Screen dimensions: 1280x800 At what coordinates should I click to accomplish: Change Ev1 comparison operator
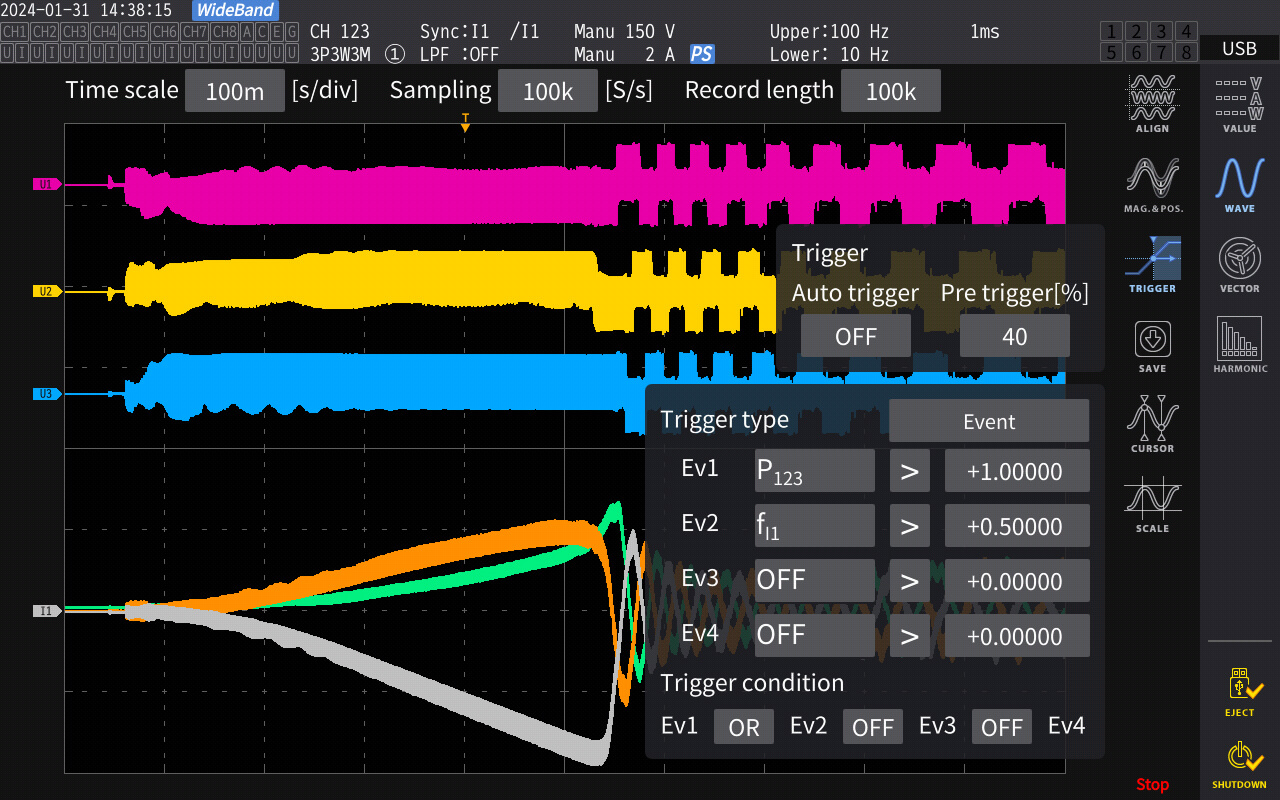tap(910, 470)
